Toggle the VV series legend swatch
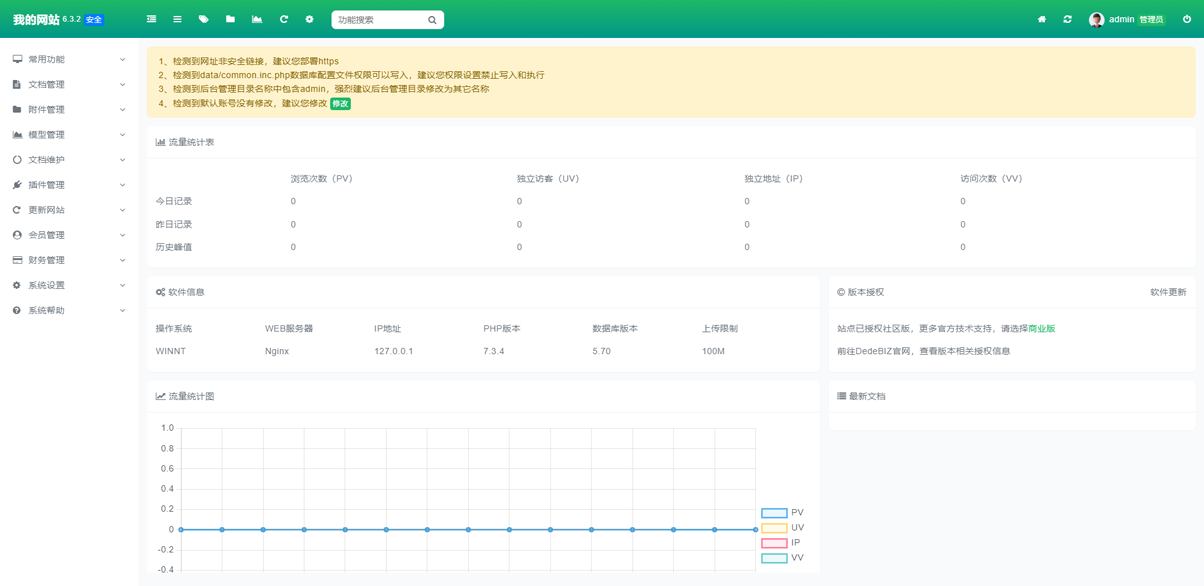Image resolution: width=1204 pixels, height=586 pixels. point(774,558)
